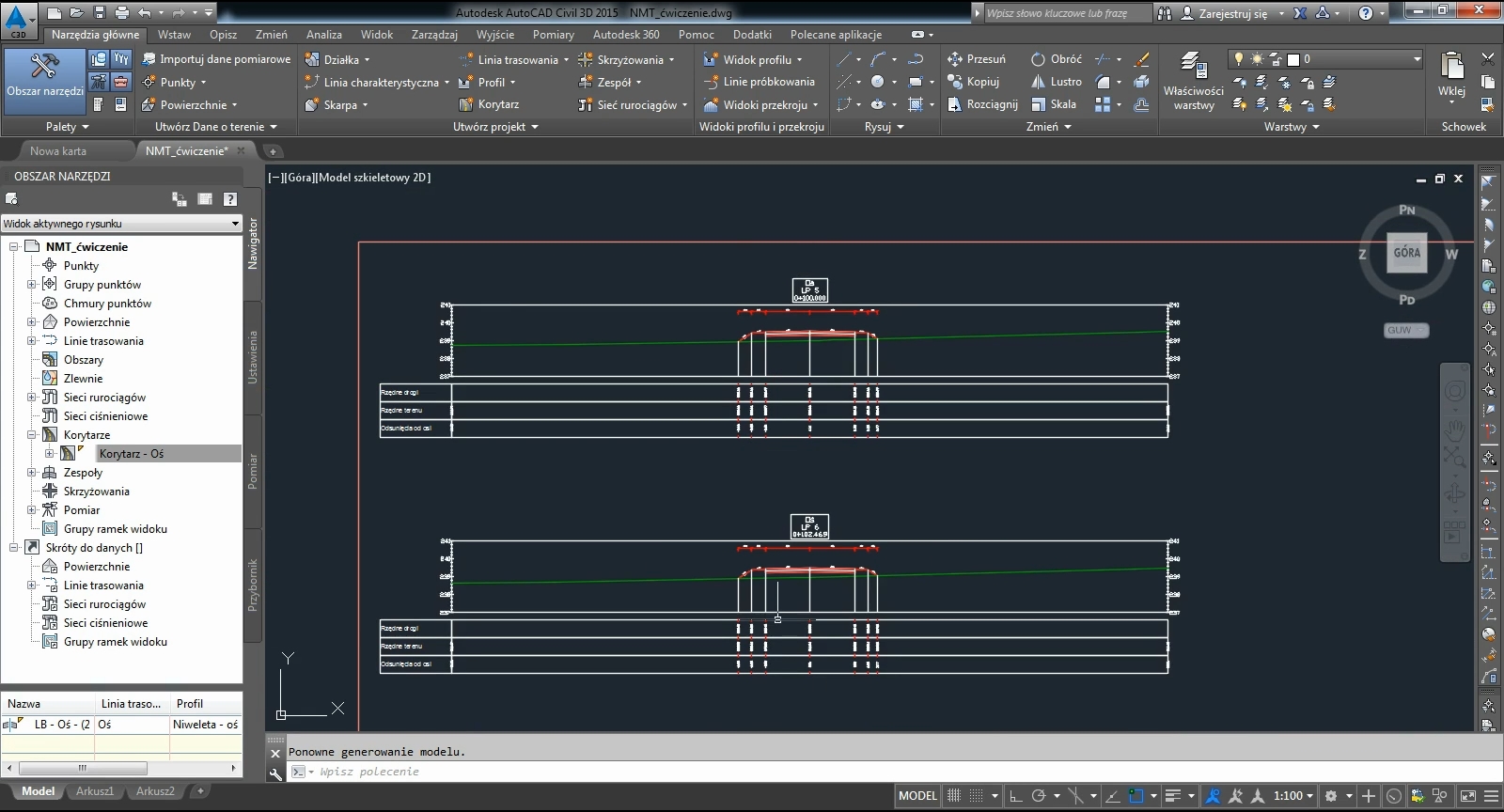Click Importuj dane pomiarowe button
The height and width of the screenshot is (812, 1504).
tap(216, 59)
